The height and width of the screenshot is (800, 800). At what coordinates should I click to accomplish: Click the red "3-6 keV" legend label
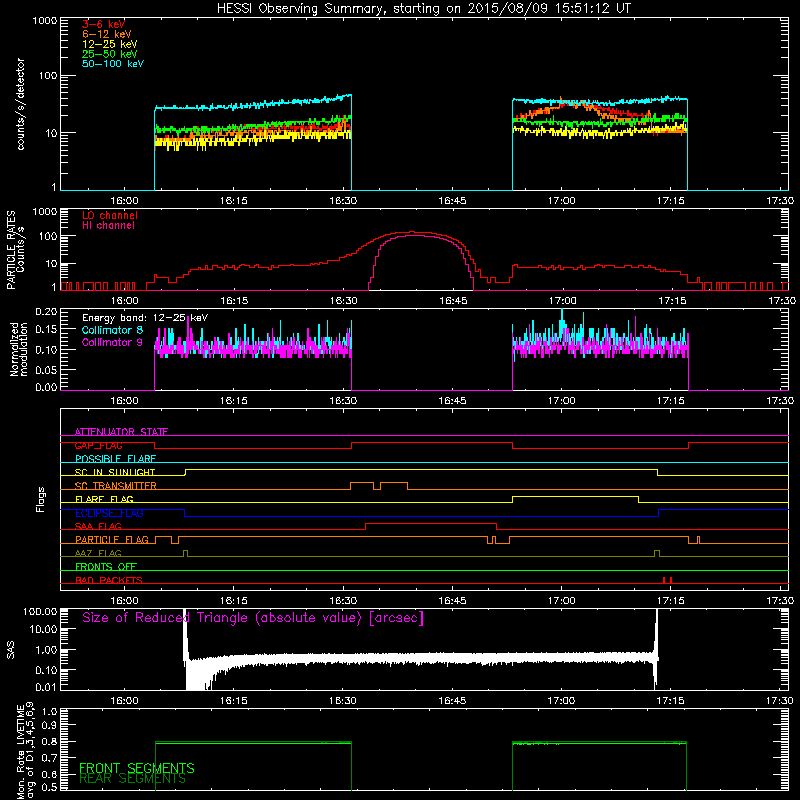[x=103, y=24]
